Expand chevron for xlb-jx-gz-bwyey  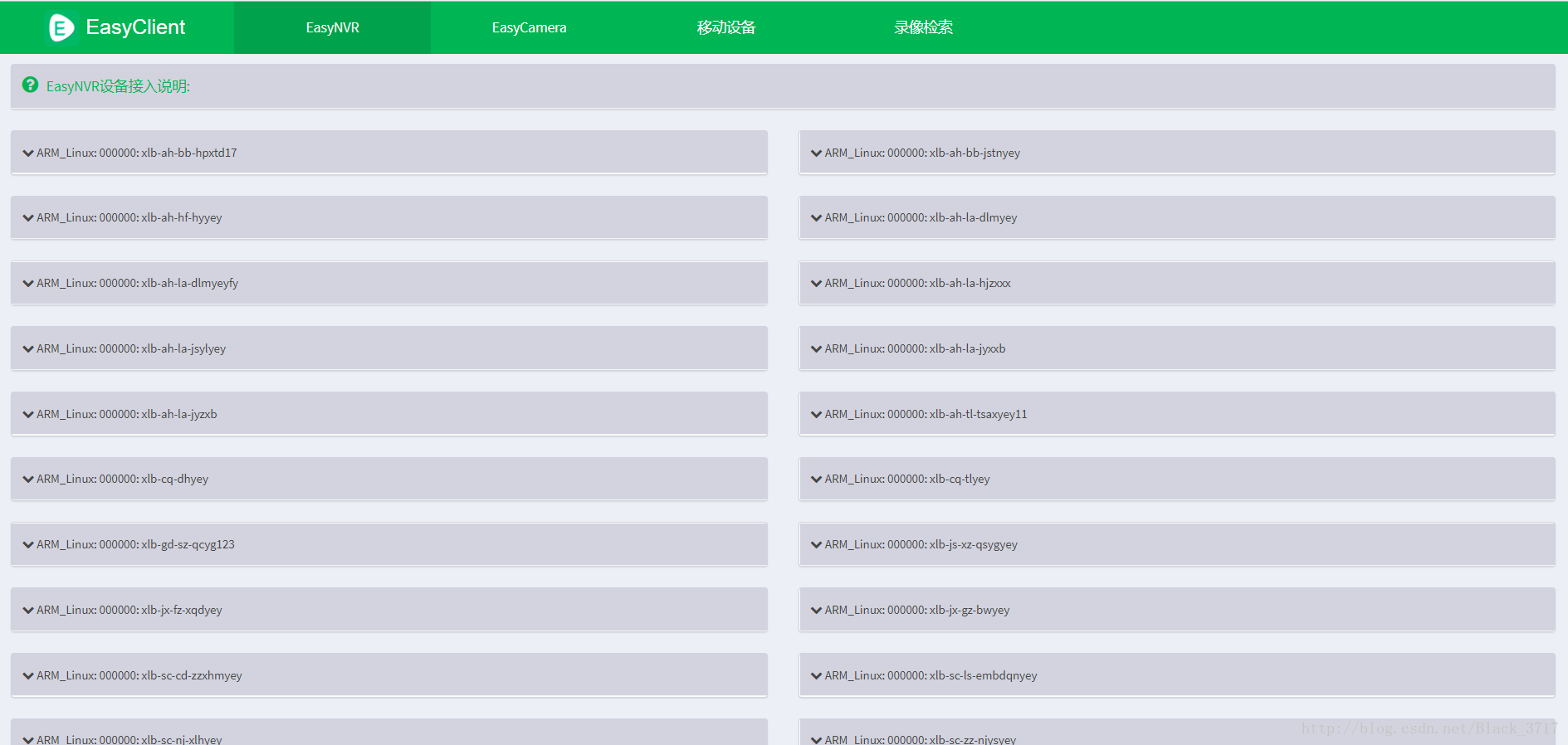pyautogui.click(x=816, y=610)
